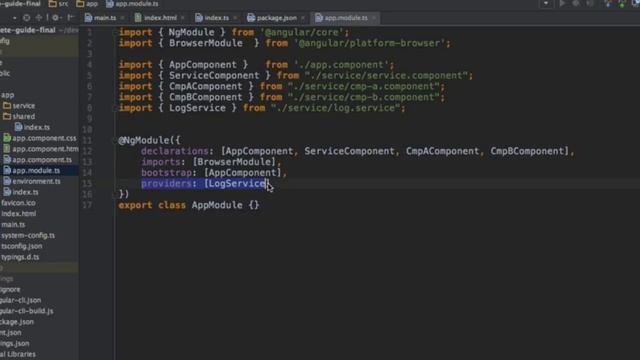Select app.module.ts in project tree
Screen dimensions: 640x360
click(x=36, y=171)
